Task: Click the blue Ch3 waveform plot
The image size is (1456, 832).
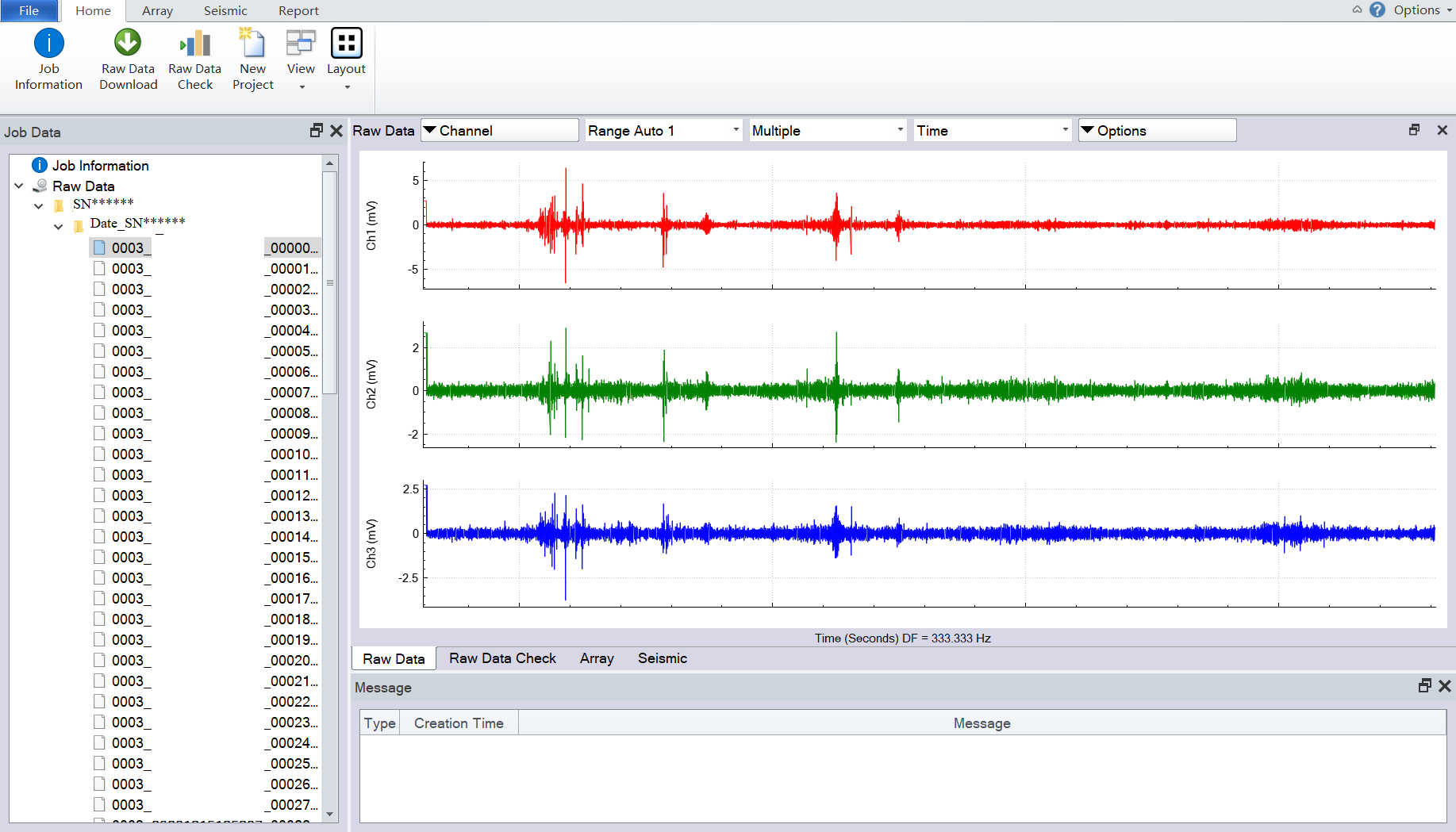Action: [x=929, y=543]
